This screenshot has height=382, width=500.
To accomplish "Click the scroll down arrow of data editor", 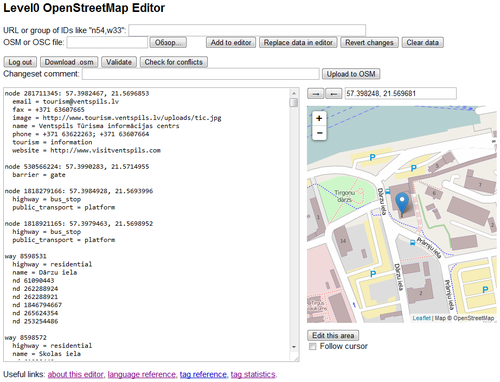I will point(294,347).
